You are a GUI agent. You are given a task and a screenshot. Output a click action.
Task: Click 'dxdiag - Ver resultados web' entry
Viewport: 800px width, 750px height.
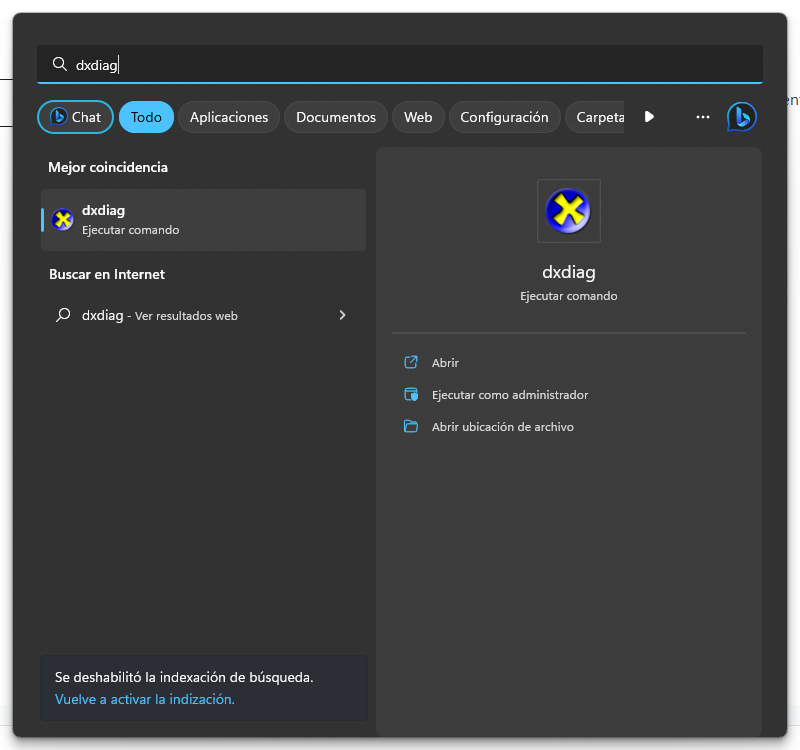click(x=204, y=315)
